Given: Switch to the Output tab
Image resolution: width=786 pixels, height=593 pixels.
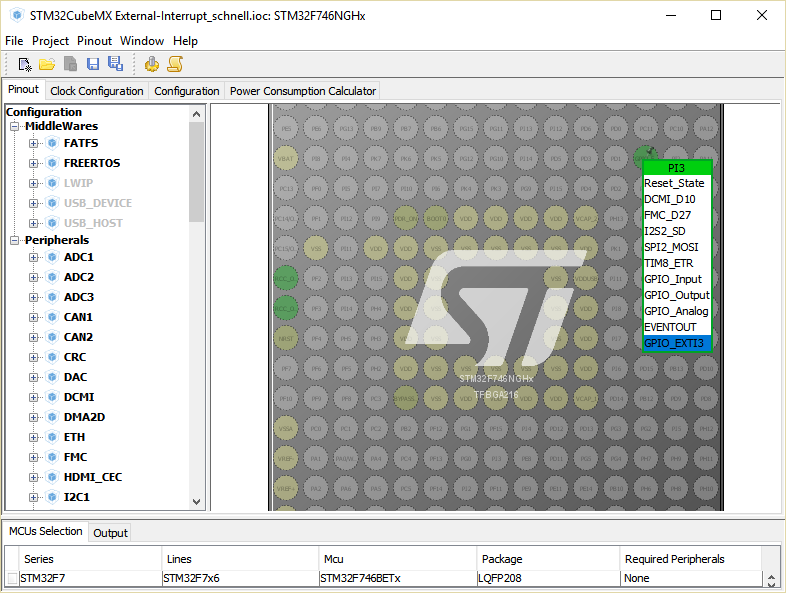Looking at the screenshot, I should click(x=110, y=533).
